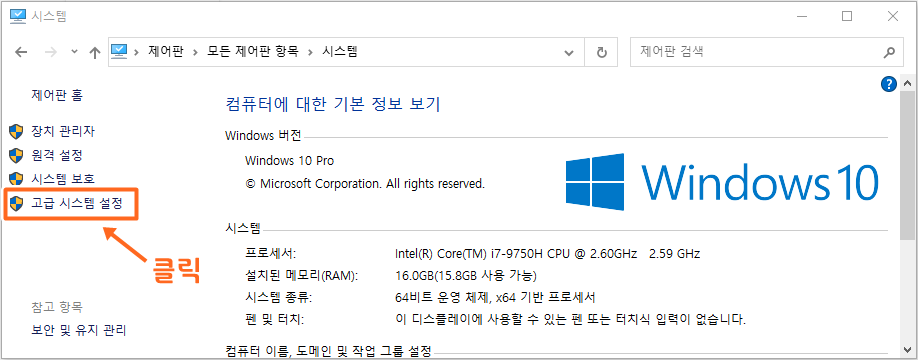
Task: Refresh the page with the refresh button
Action: 601,53
